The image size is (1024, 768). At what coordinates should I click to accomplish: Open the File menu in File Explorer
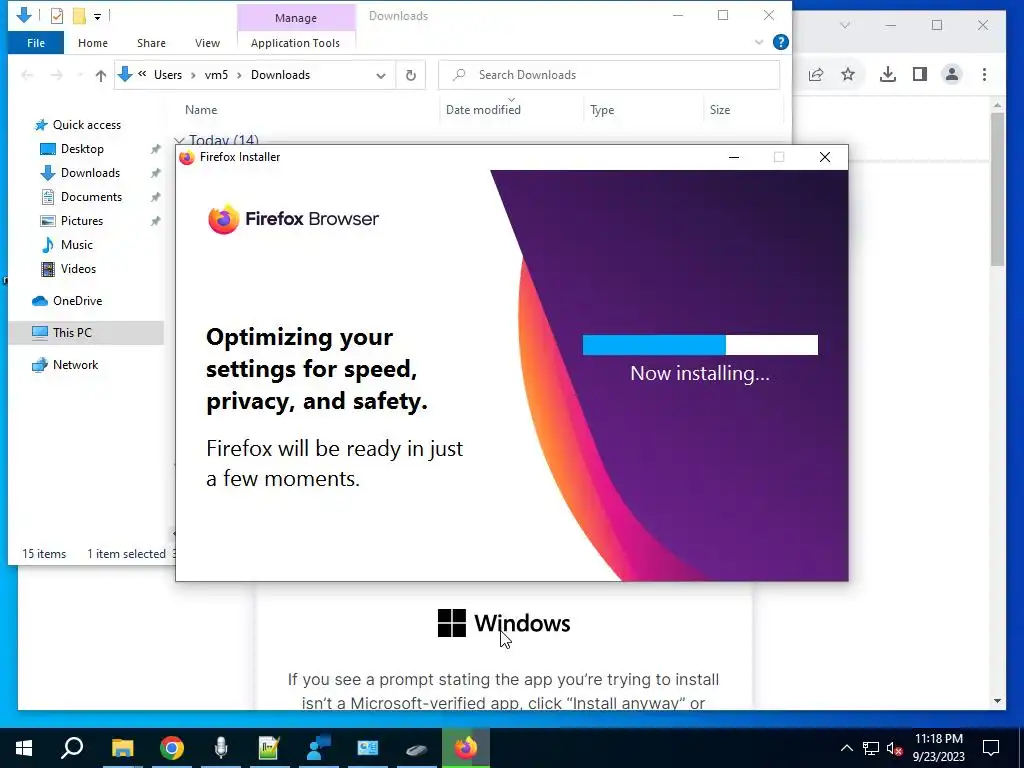[x=36, y=43]
